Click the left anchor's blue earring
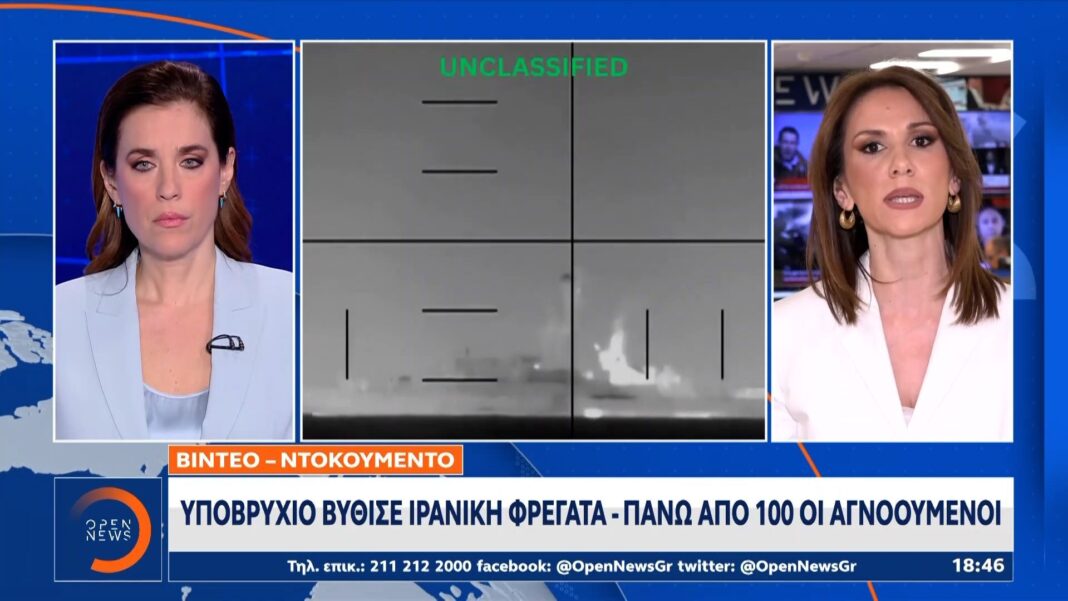Viewport: 1068px width, 601px height. [117, 211]
